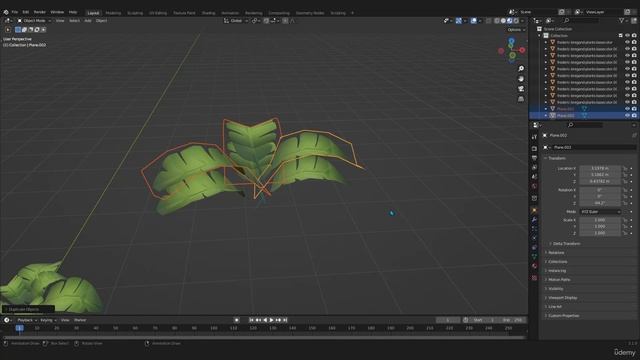The height and width of the screenshot is (360, 640).
Task: Click the Rotation Z value field
Action: click(x=600, y=203)
